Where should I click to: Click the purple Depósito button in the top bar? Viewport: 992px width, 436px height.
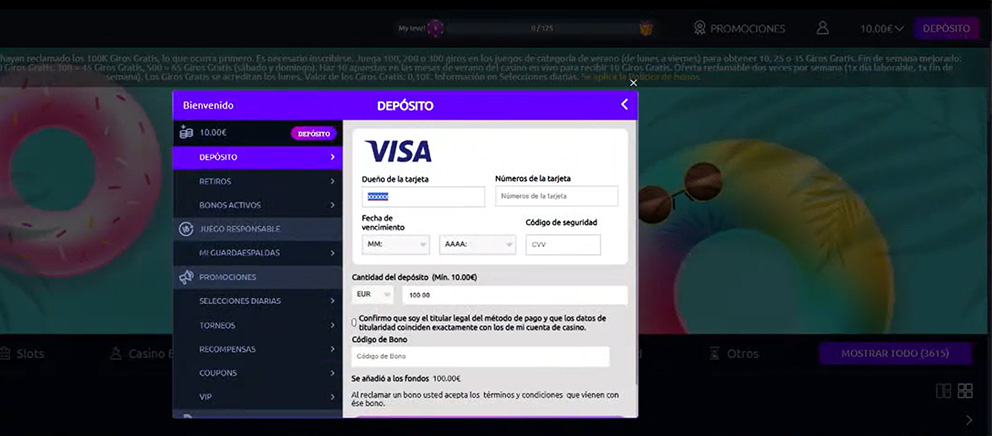946,28
